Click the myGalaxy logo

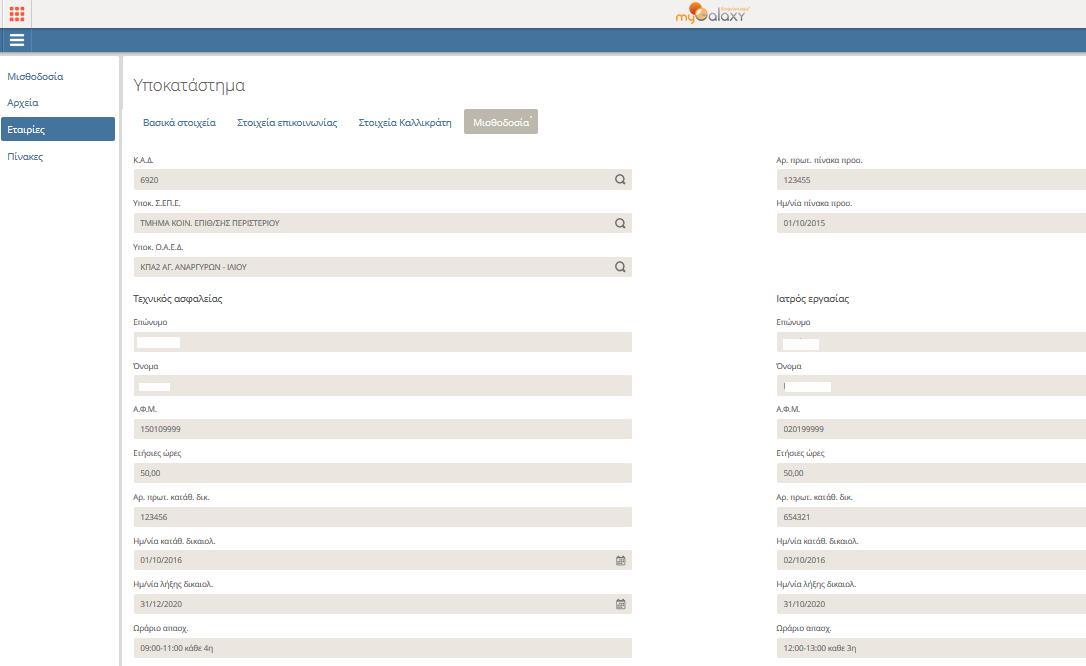tap(711, 13)
